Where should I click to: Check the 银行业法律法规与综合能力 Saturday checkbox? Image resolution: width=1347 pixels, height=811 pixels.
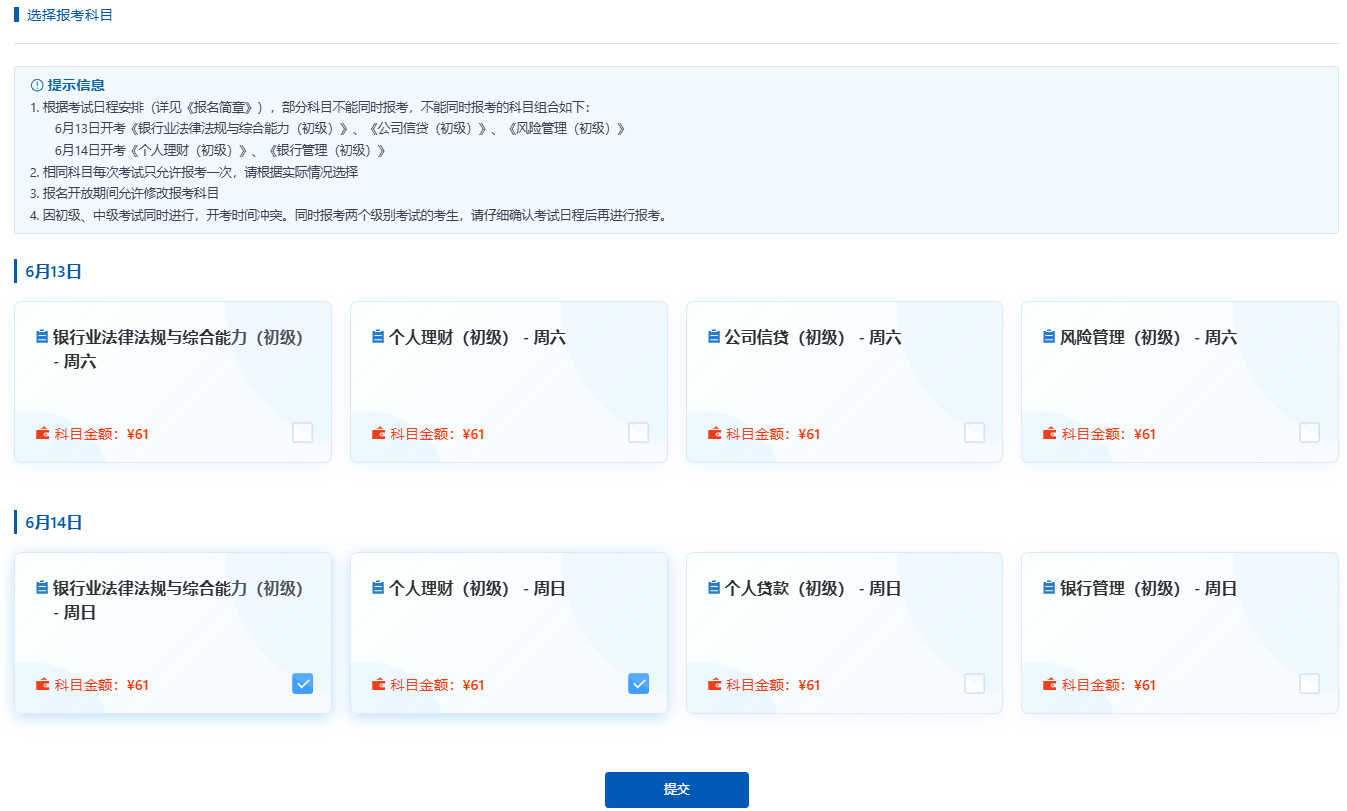point(302,433)
